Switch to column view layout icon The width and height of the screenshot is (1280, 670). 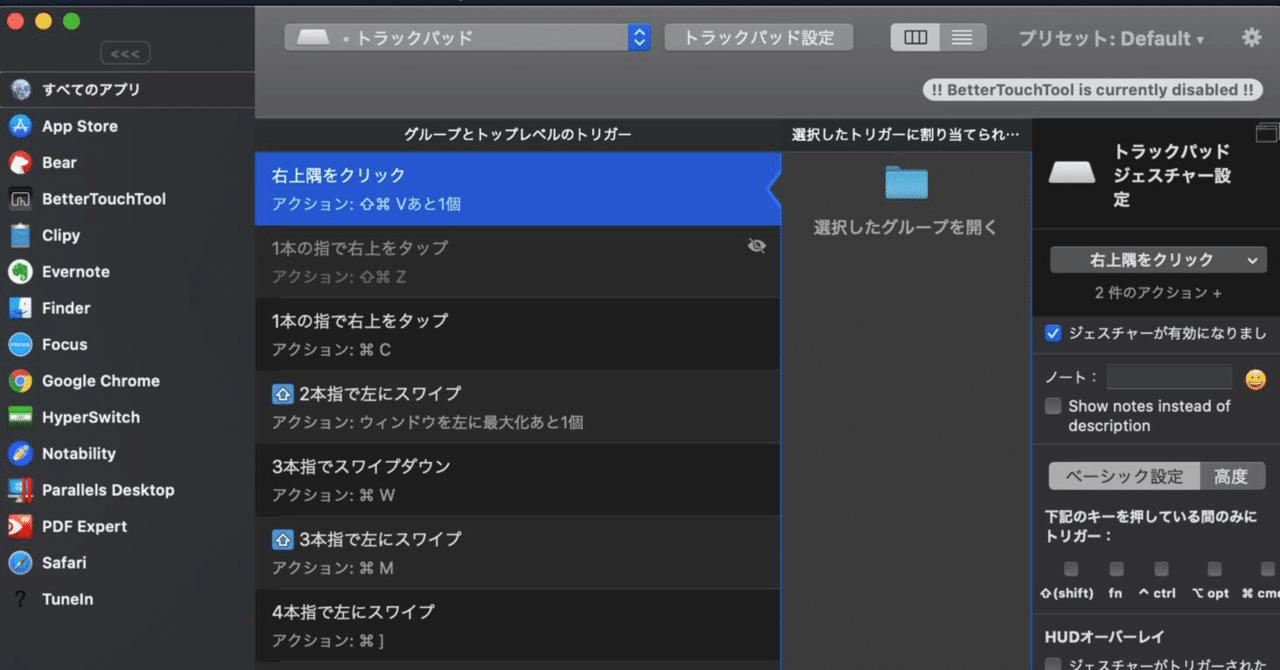(x=915, y=38)
